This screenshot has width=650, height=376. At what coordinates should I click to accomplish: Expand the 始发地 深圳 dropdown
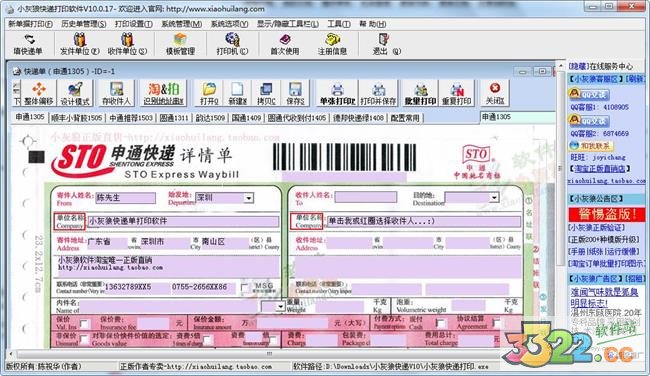click(x=249, y=198)
